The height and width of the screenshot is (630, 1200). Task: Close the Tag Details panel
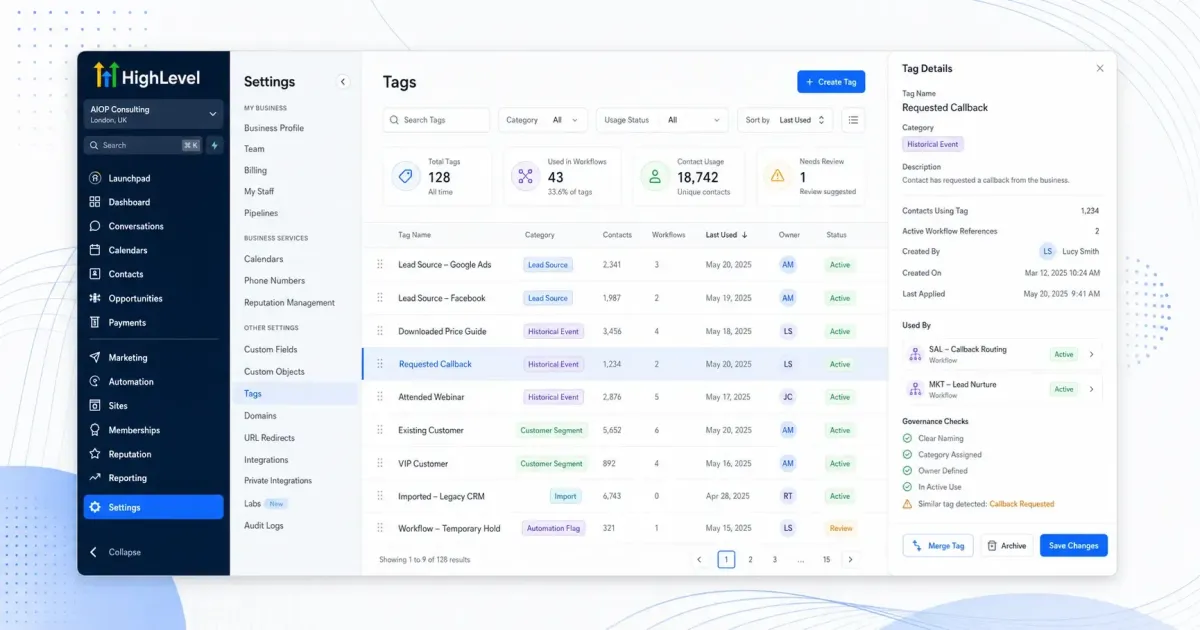pos(1100,68)
